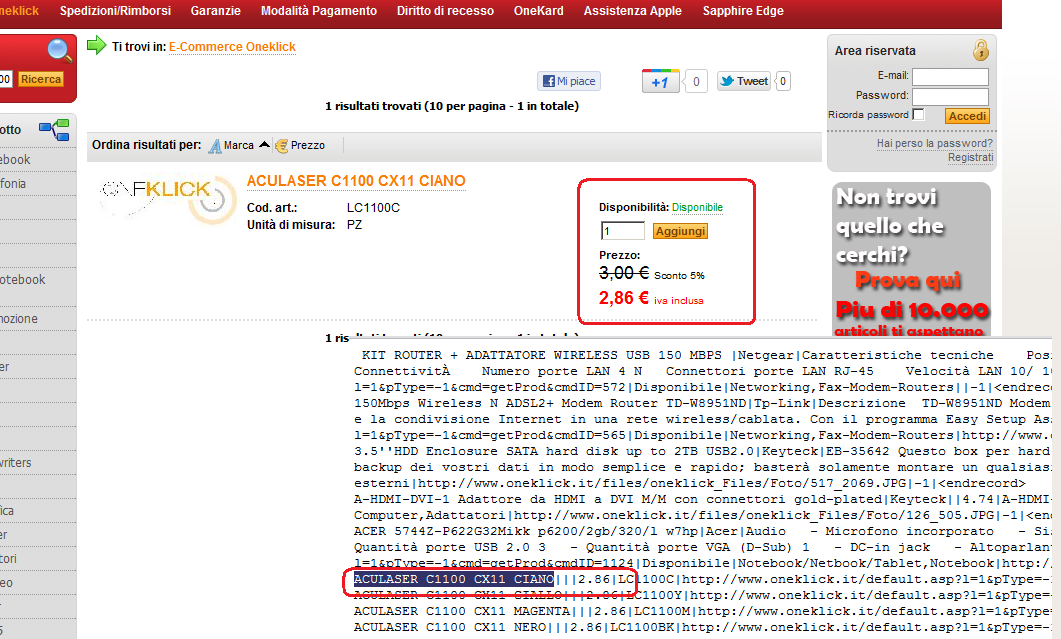Click the Facebook Mi piace button

(569, 81)
